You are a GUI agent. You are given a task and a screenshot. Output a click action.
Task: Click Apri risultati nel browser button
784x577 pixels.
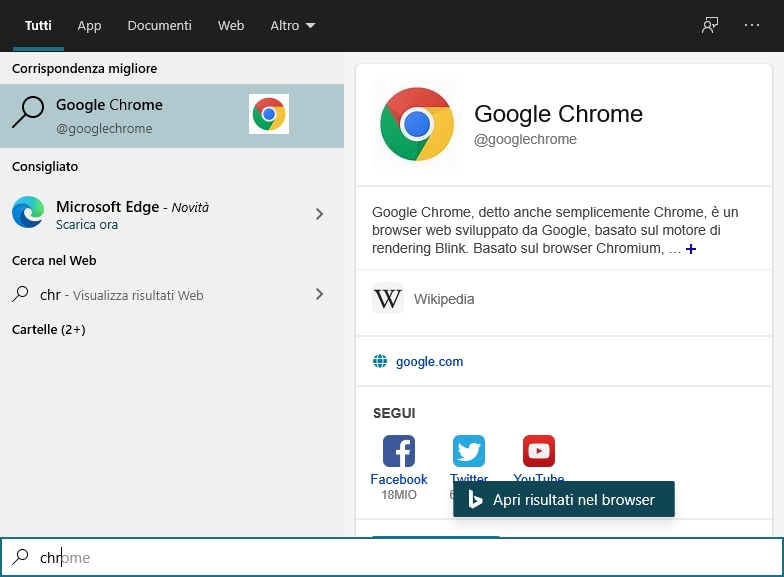[564, 499]
